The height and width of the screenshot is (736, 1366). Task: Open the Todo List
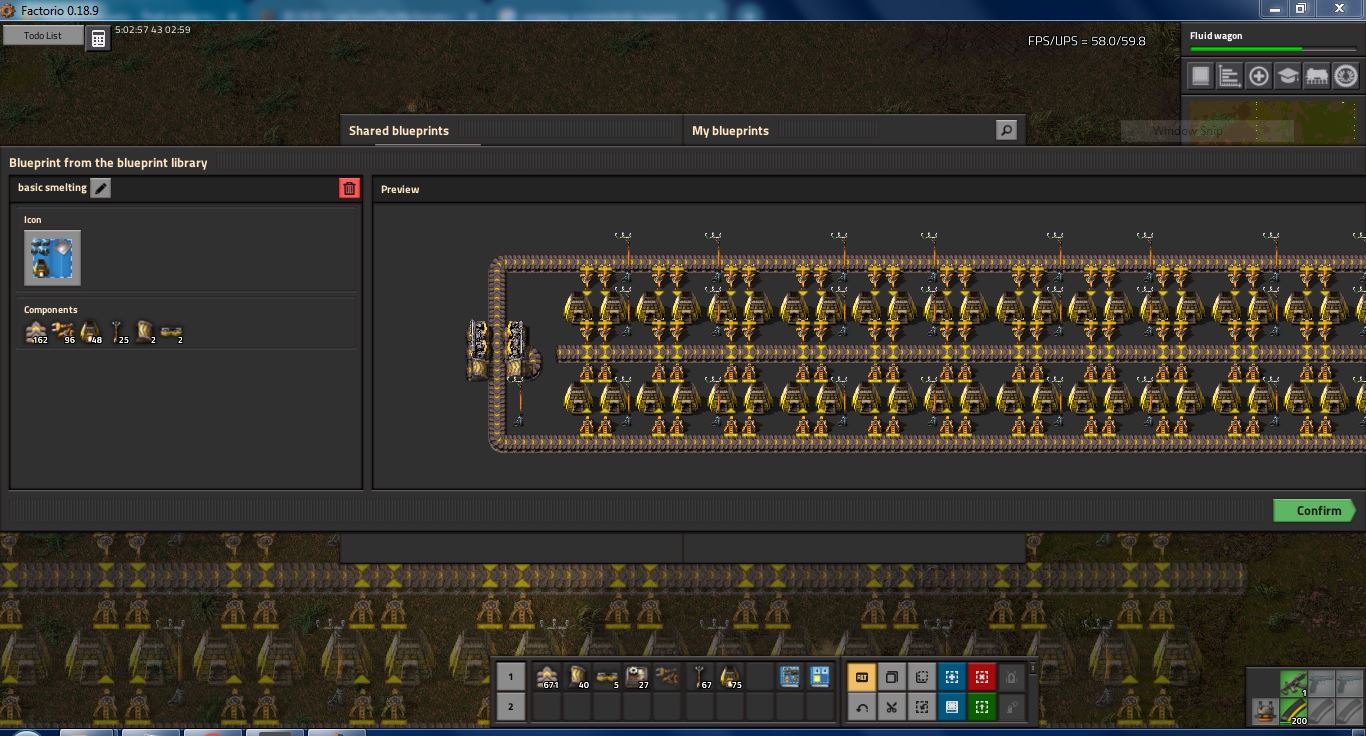click(43, 35)
